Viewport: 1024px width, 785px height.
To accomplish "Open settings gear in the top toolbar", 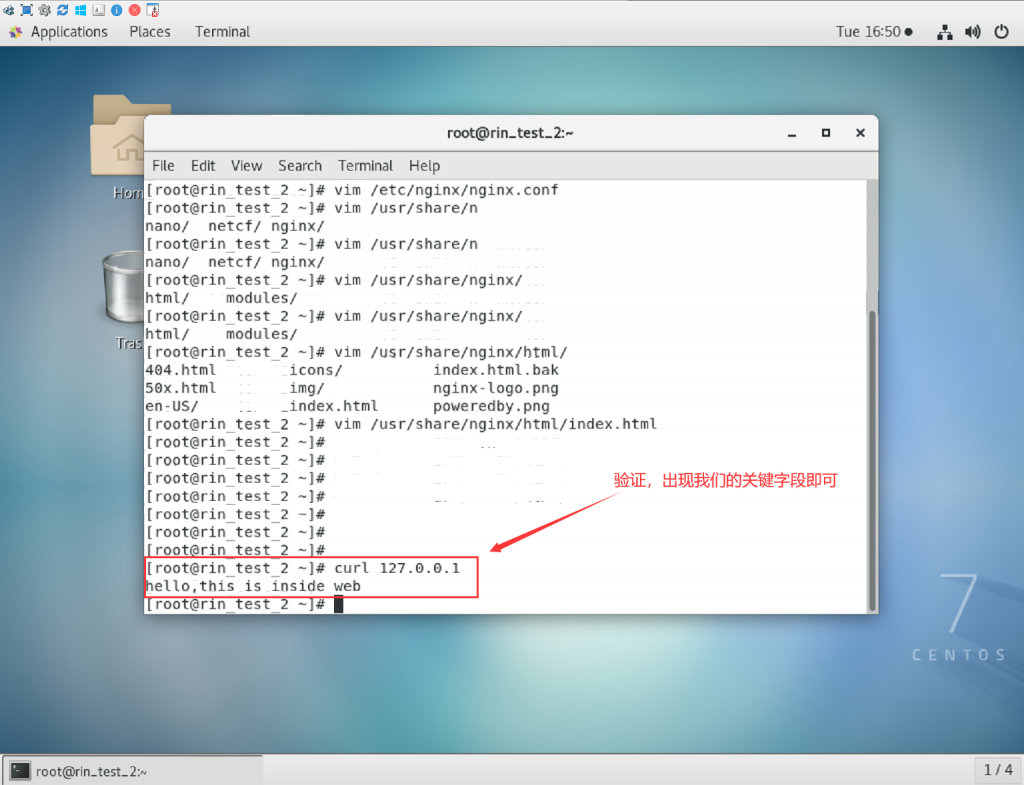I will (x=45, y=10).
